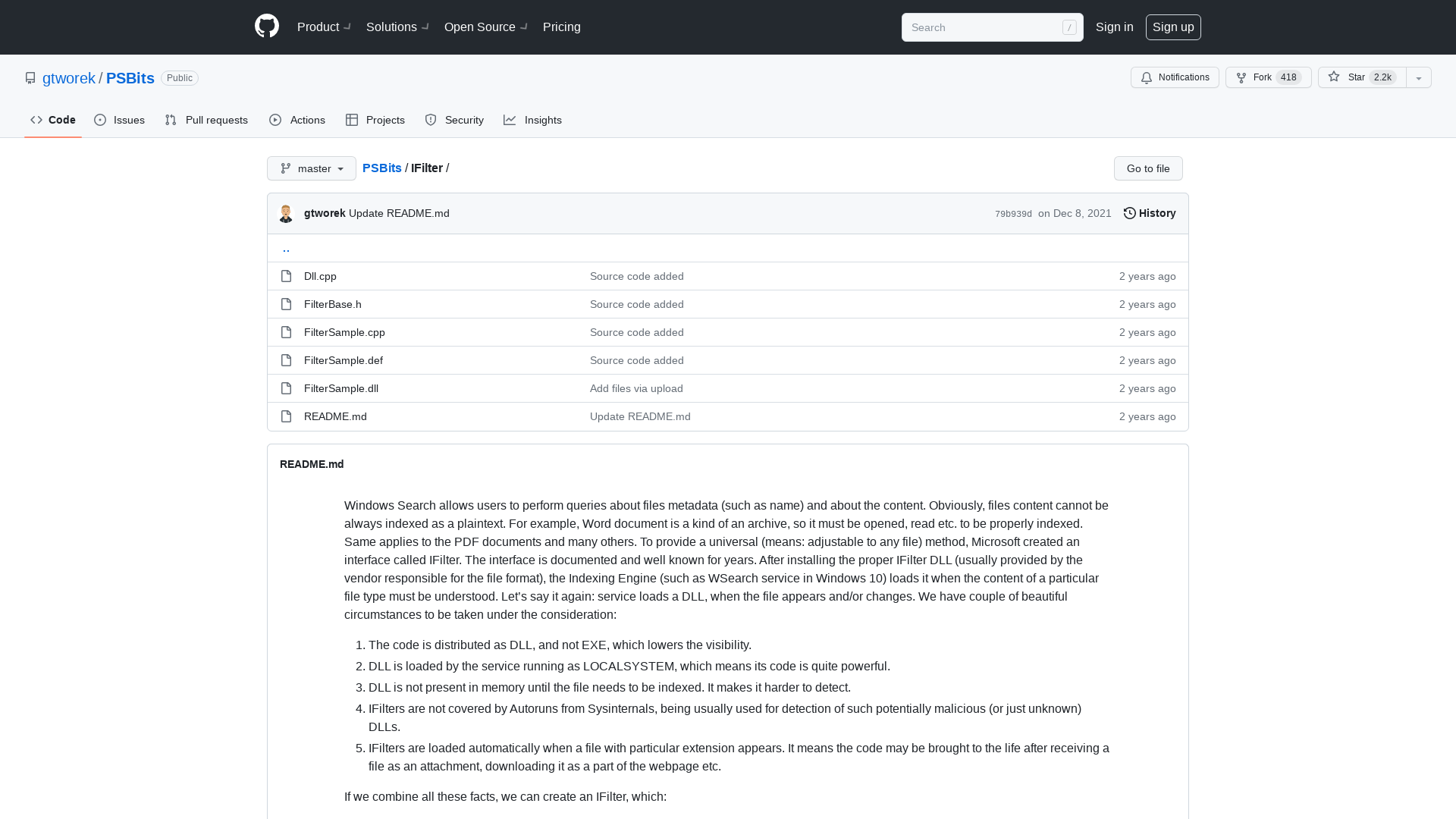Switch to the Issues tab
Viewport: 1456px width, 819px height.
coord(120,120)
